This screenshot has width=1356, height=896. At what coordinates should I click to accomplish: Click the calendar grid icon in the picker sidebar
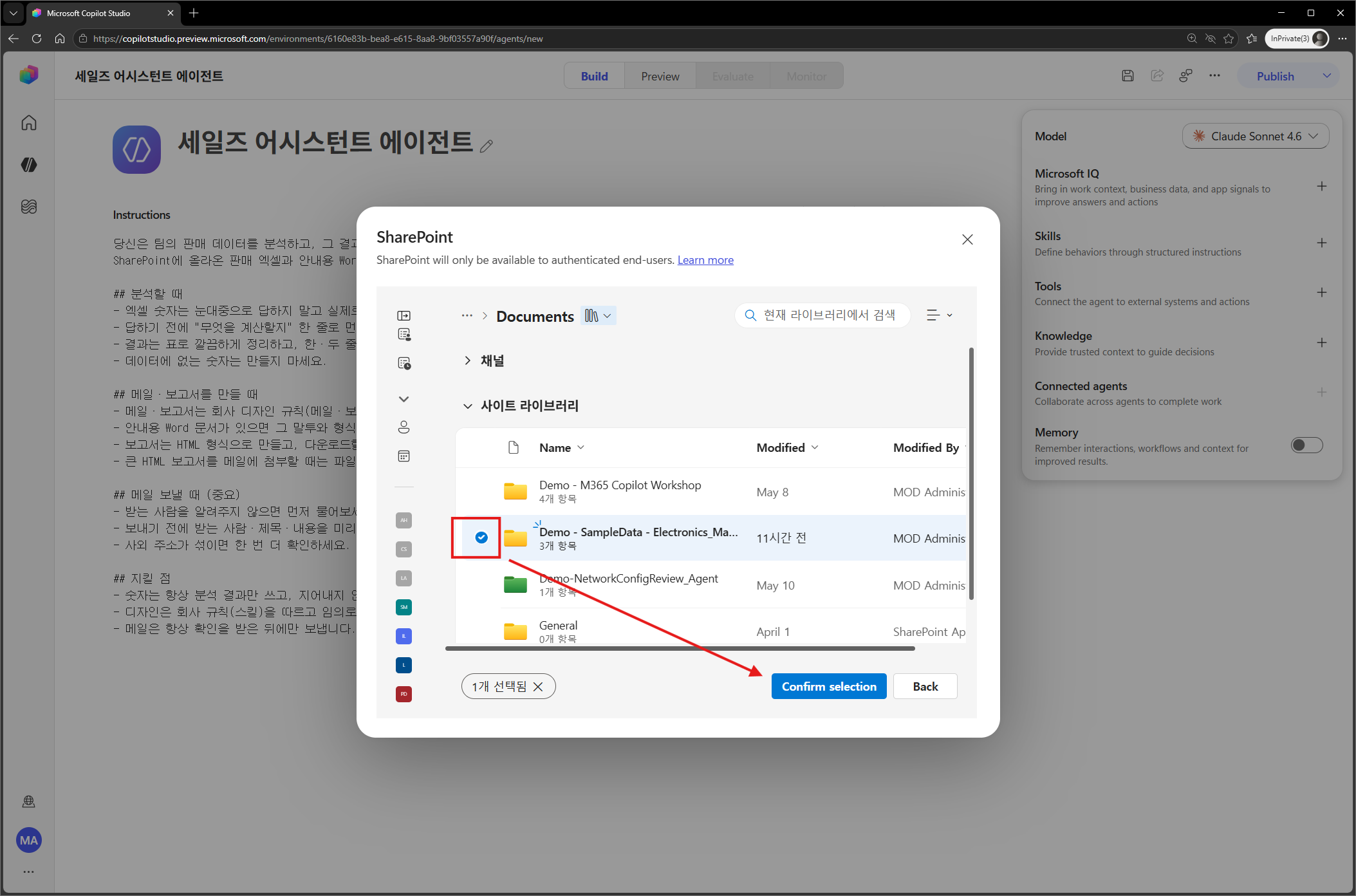click(404, 456)
